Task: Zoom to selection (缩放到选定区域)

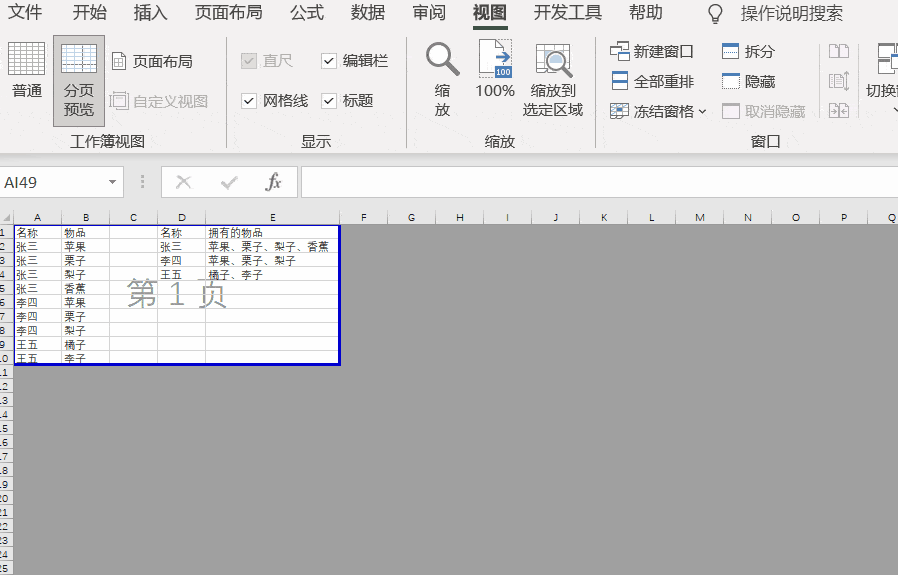Action: coord(553,80)
